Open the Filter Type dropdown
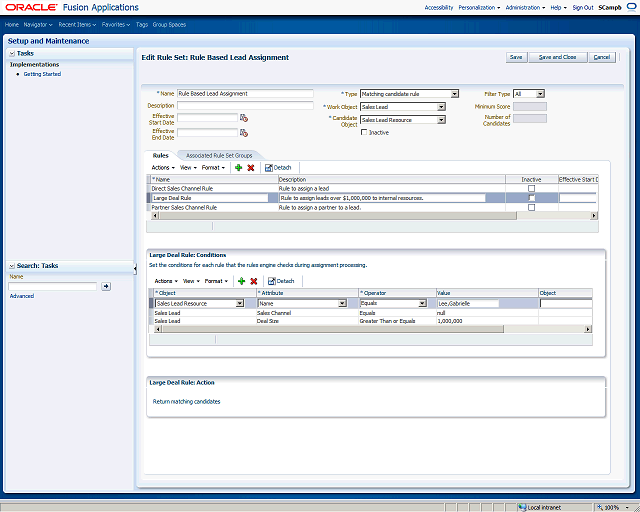 tap(540, 94)
